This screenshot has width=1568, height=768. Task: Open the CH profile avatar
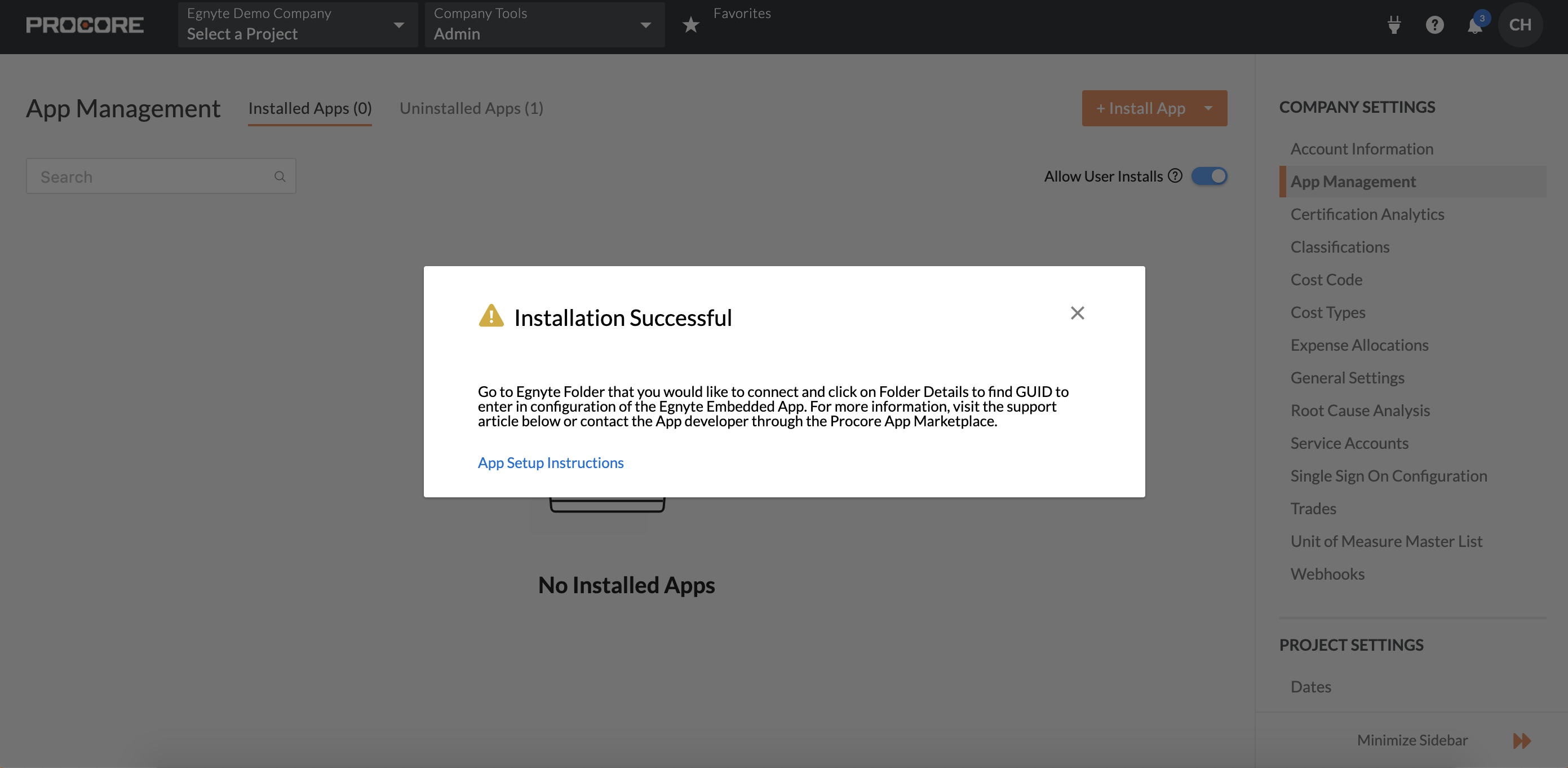[1520, 24]
